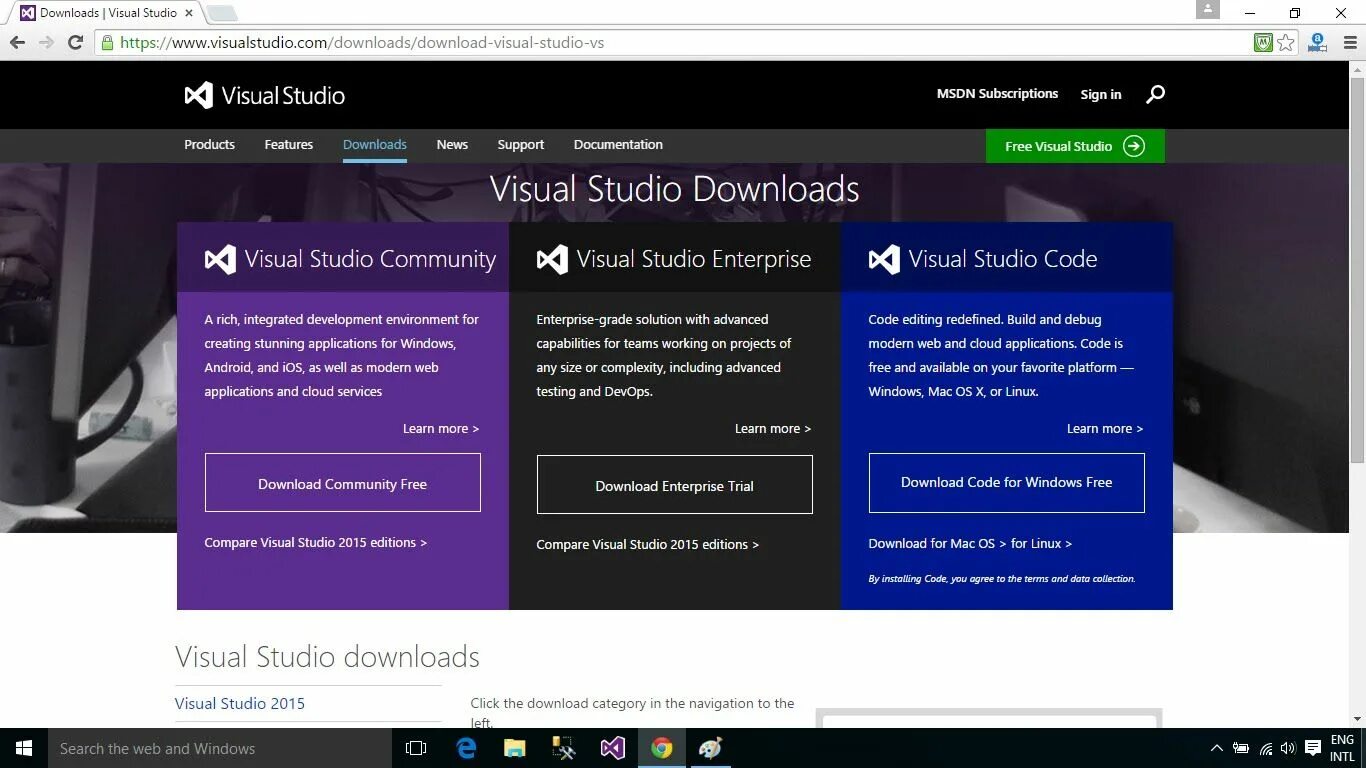The image size is (1366, 768).
Task: Open the Action Center notifications icon
Action: [1313, 748]
